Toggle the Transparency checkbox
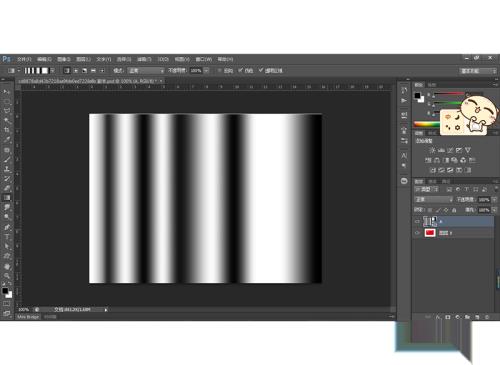The image size is (500, 365). coord(261,71)
